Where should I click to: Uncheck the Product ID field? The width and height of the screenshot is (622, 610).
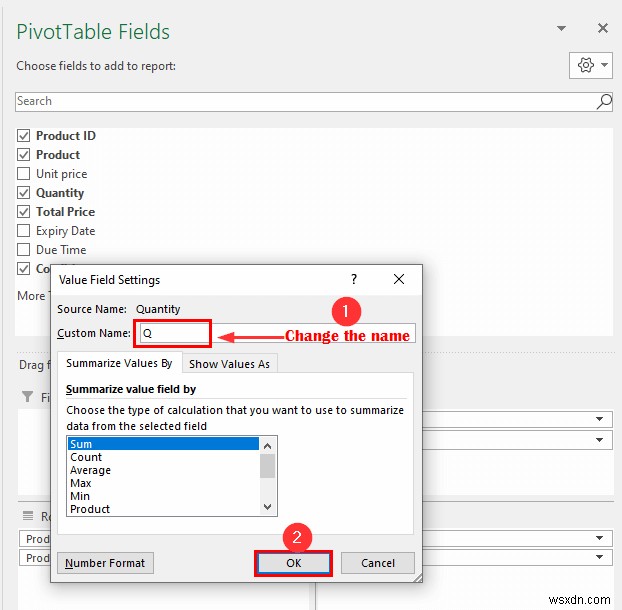(23, 136)
